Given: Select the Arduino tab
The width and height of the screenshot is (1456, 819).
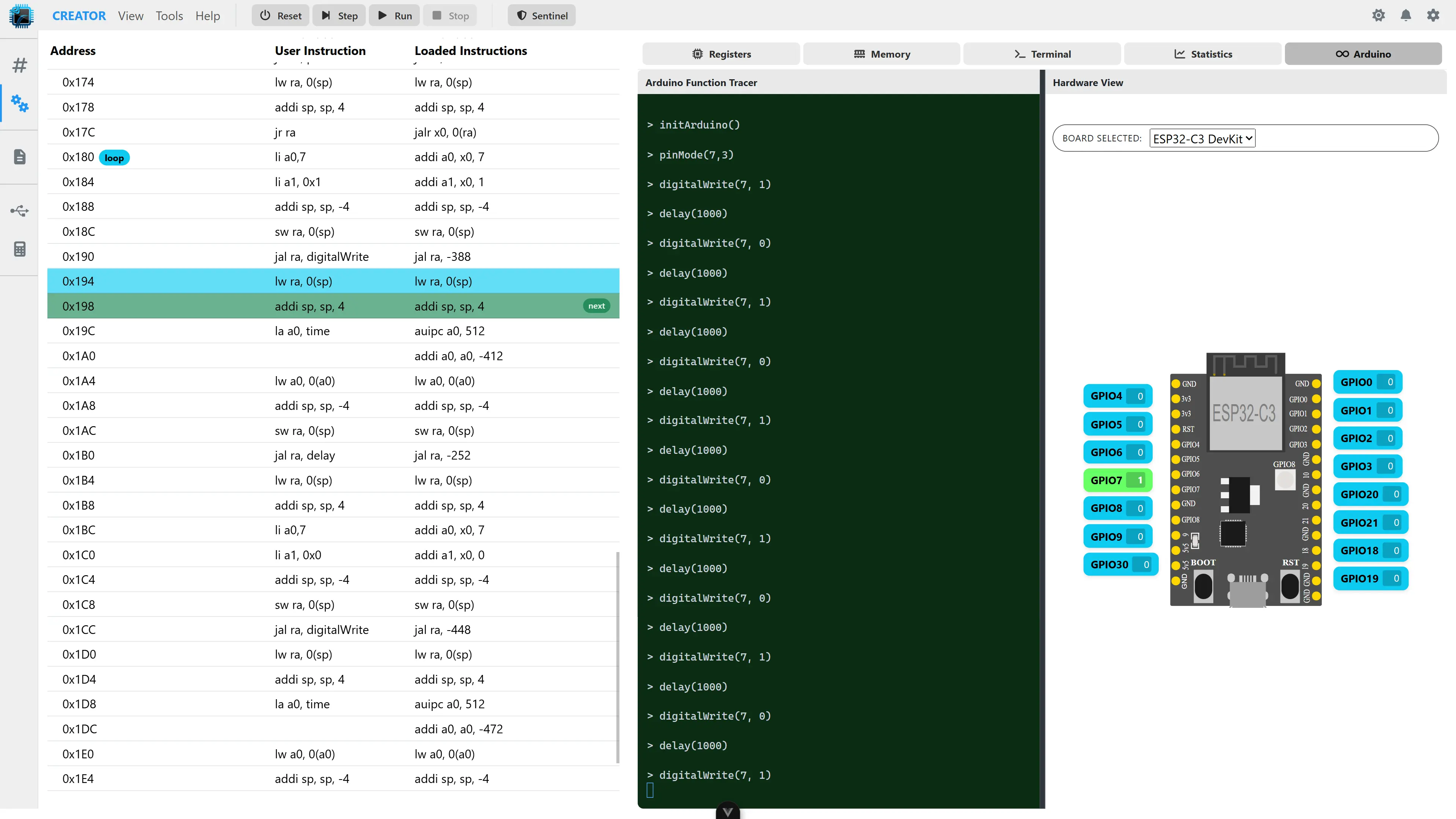Looking at the screenshot, I should tap(1363, 54).
